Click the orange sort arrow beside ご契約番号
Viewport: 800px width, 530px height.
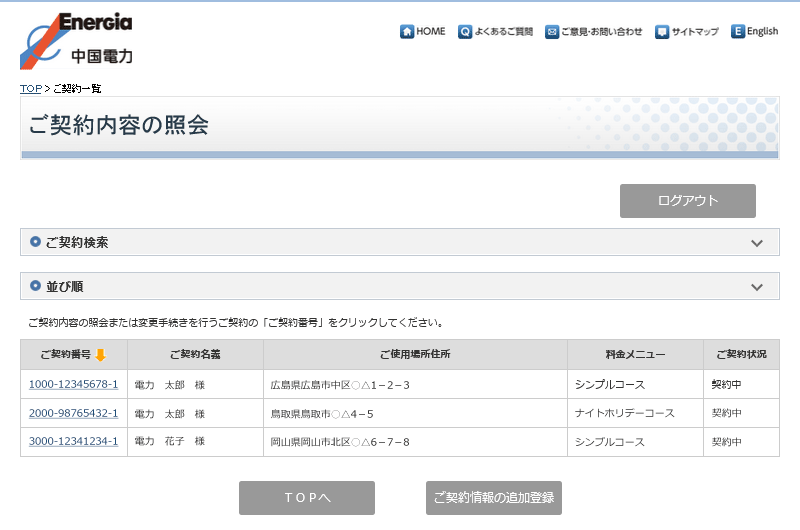[x=100, y=355]
